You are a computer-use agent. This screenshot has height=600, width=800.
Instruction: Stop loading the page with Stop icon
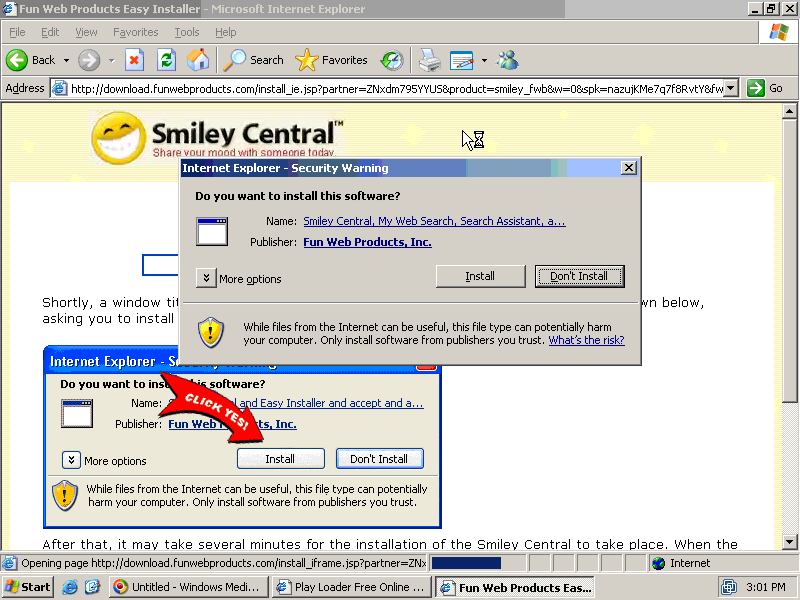134,60
